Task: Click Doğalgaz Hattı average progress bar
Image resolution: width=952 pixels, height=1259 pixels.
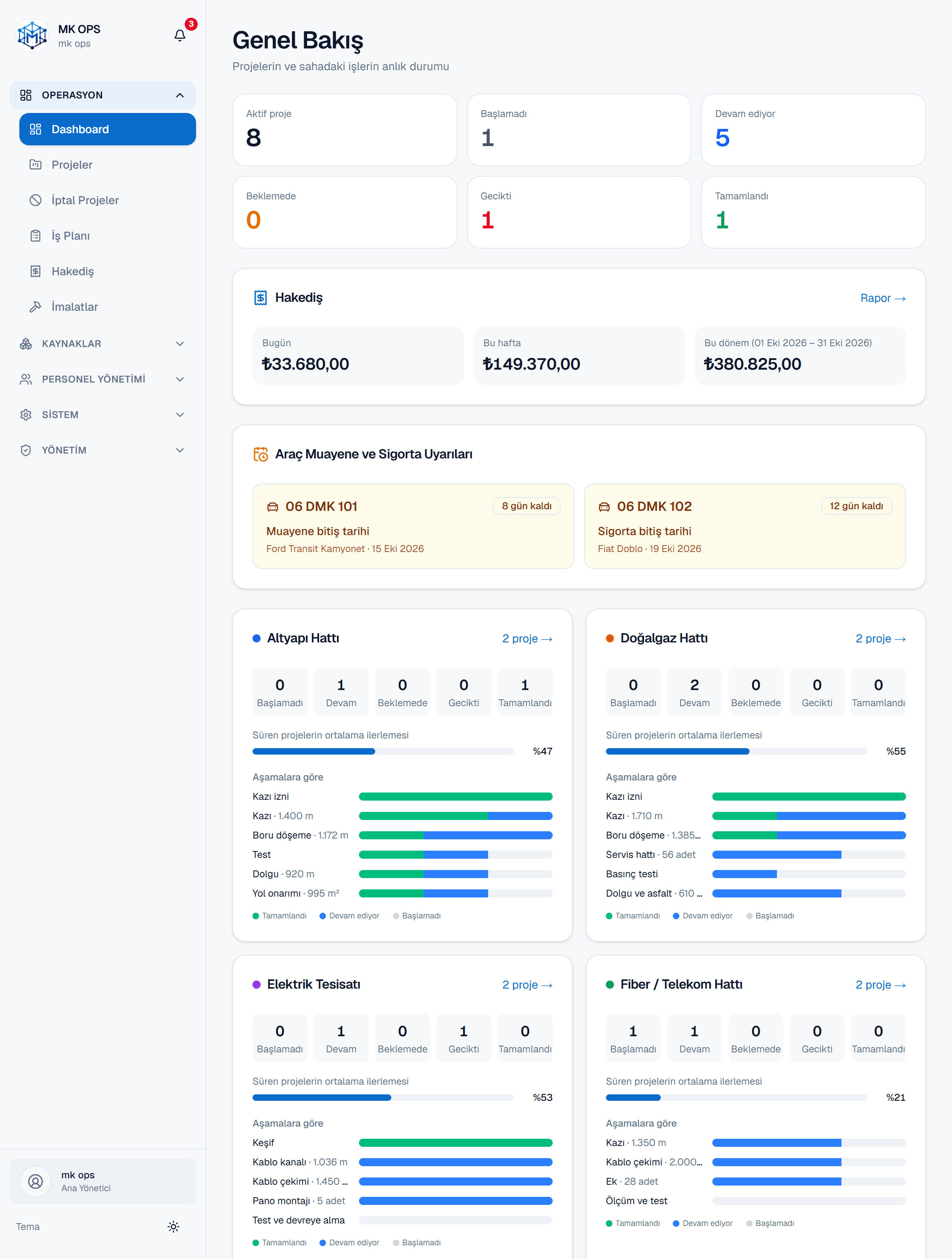Action: [736, 751]
